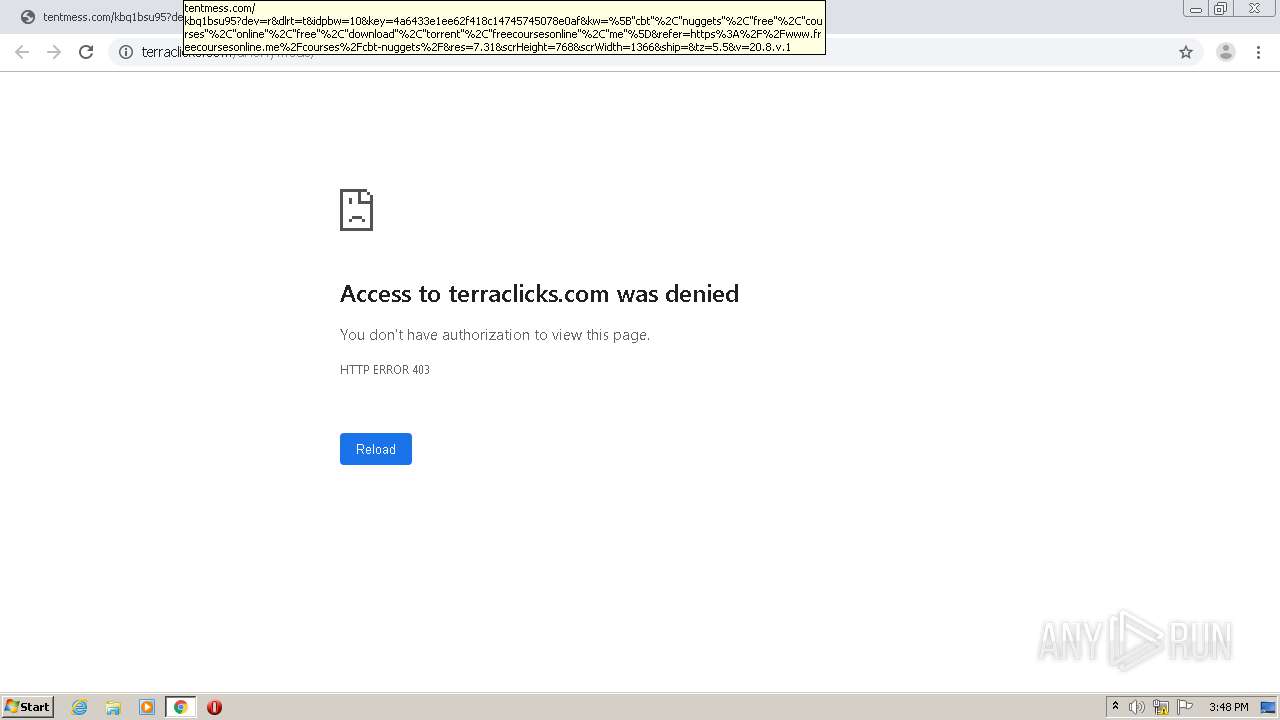Screen dimensions: 1280x720
Task: Open the network tray icon
Action: click(1161, 707)
